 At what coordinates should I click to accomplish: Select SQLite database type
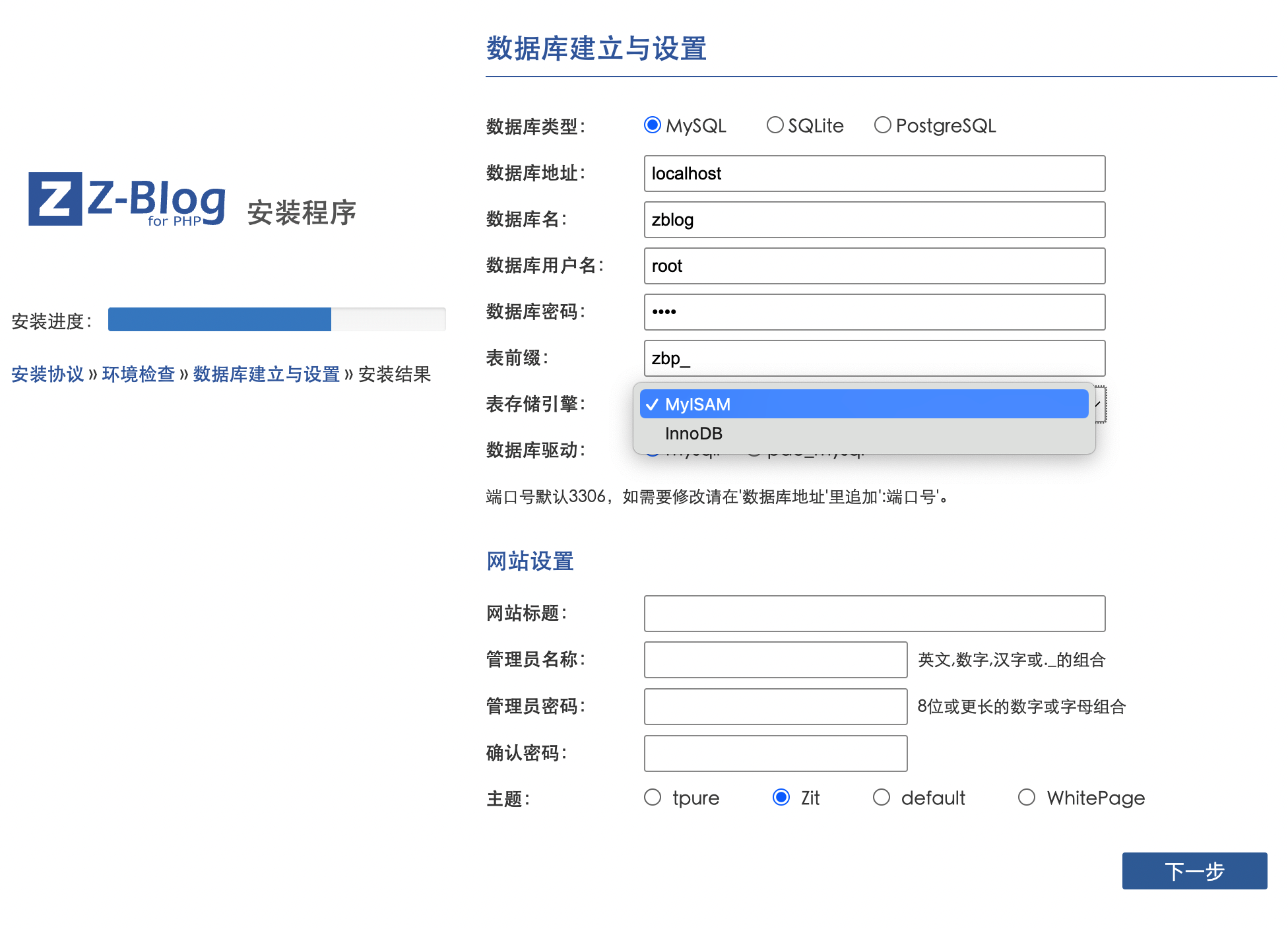point(775,125)
